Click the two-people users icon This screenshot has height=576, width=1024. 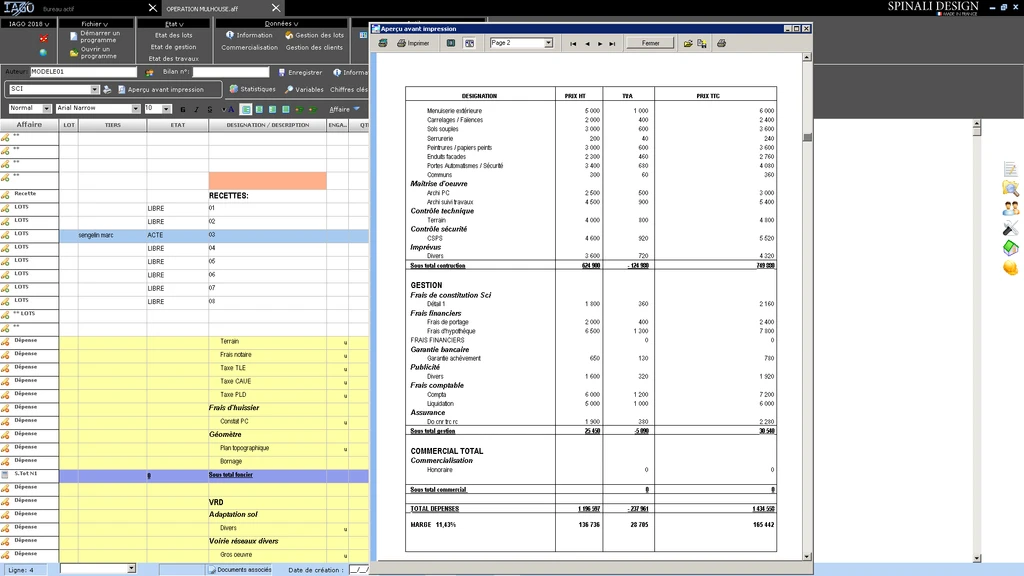click(x=1010, y=208)
